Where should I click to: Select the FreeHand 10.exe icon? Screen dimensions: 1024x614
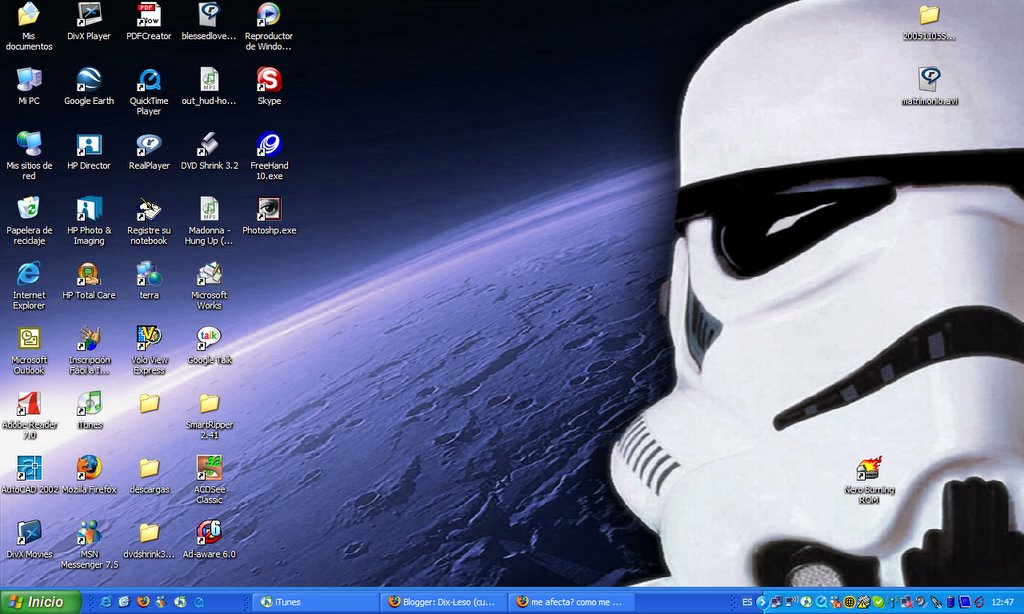click(268, 144)
